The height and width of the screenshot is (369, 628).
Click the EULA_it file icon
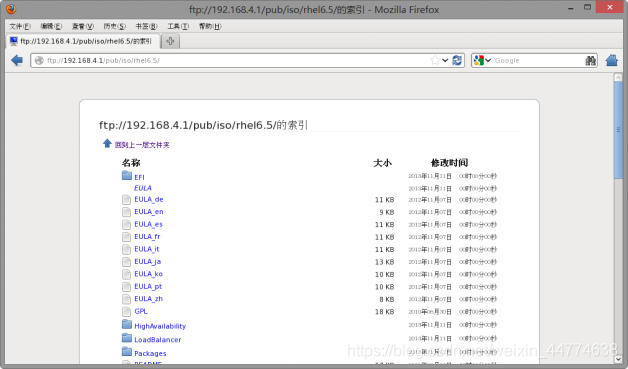pos(127,249)
